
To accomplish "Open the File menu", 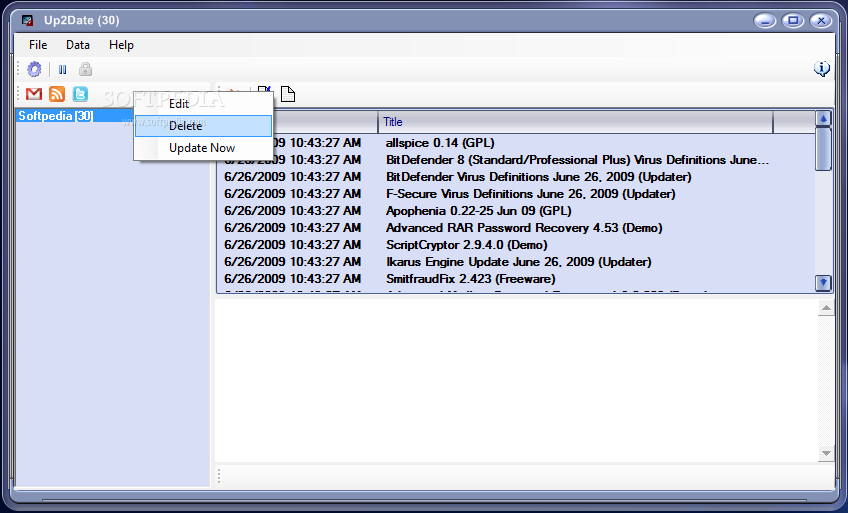I will 38,45.
